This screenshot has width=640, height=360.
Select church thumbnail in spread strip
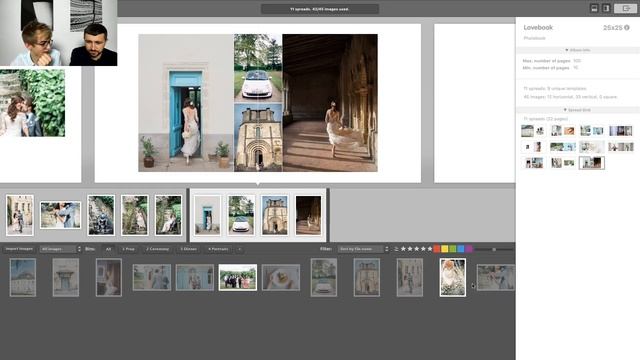pos(274,215)
